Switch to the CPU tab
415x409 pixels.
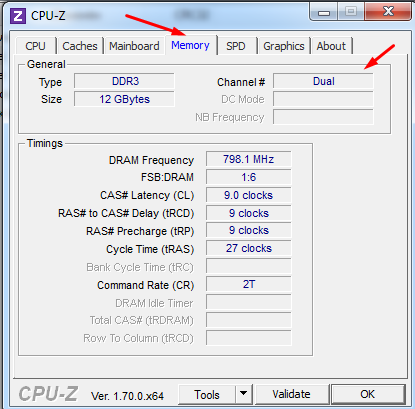click(35, 46)
